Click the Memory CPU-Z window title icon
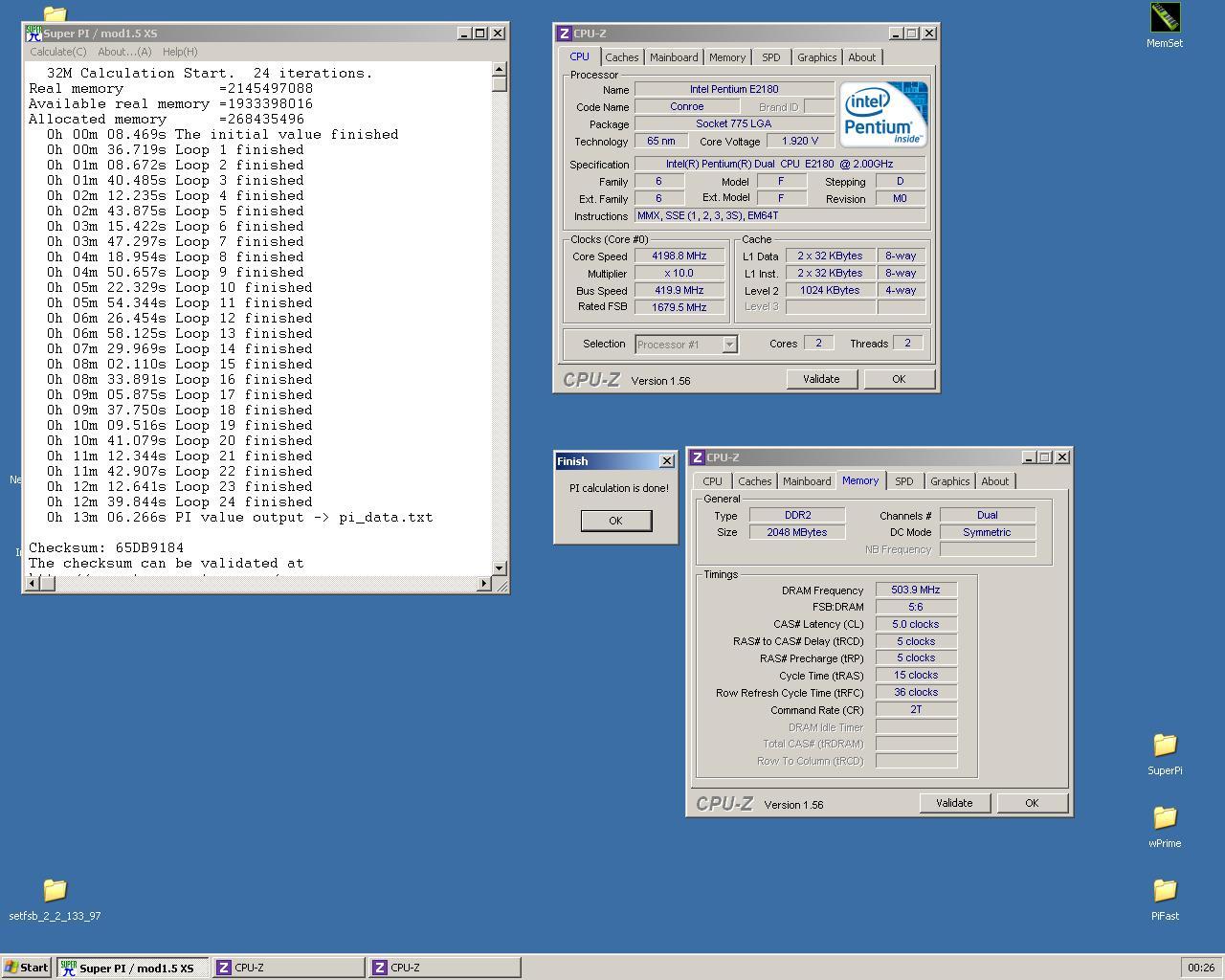1225x980 pixels. (x=698, y=457)
